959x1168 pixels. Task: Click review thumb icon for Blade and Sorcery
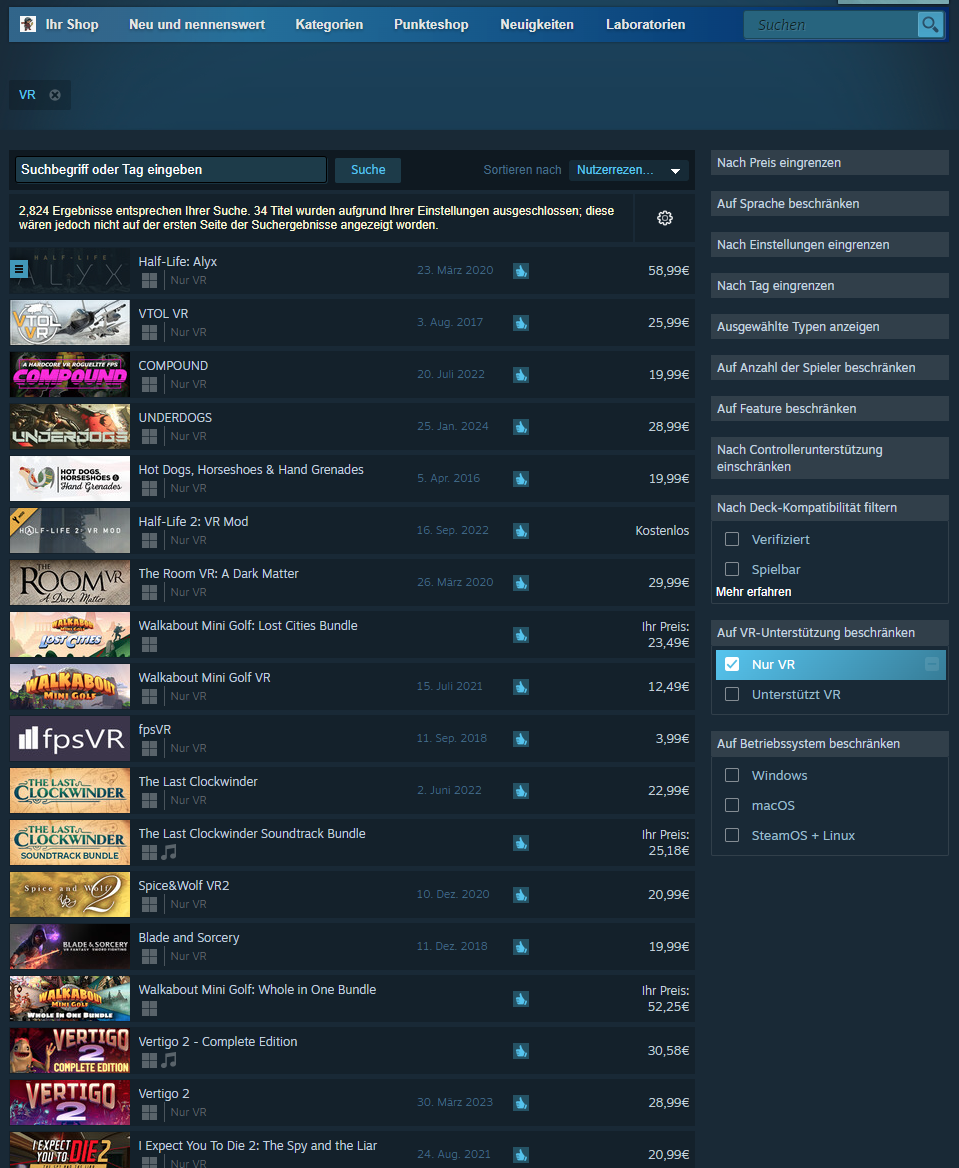coord(521,947)
